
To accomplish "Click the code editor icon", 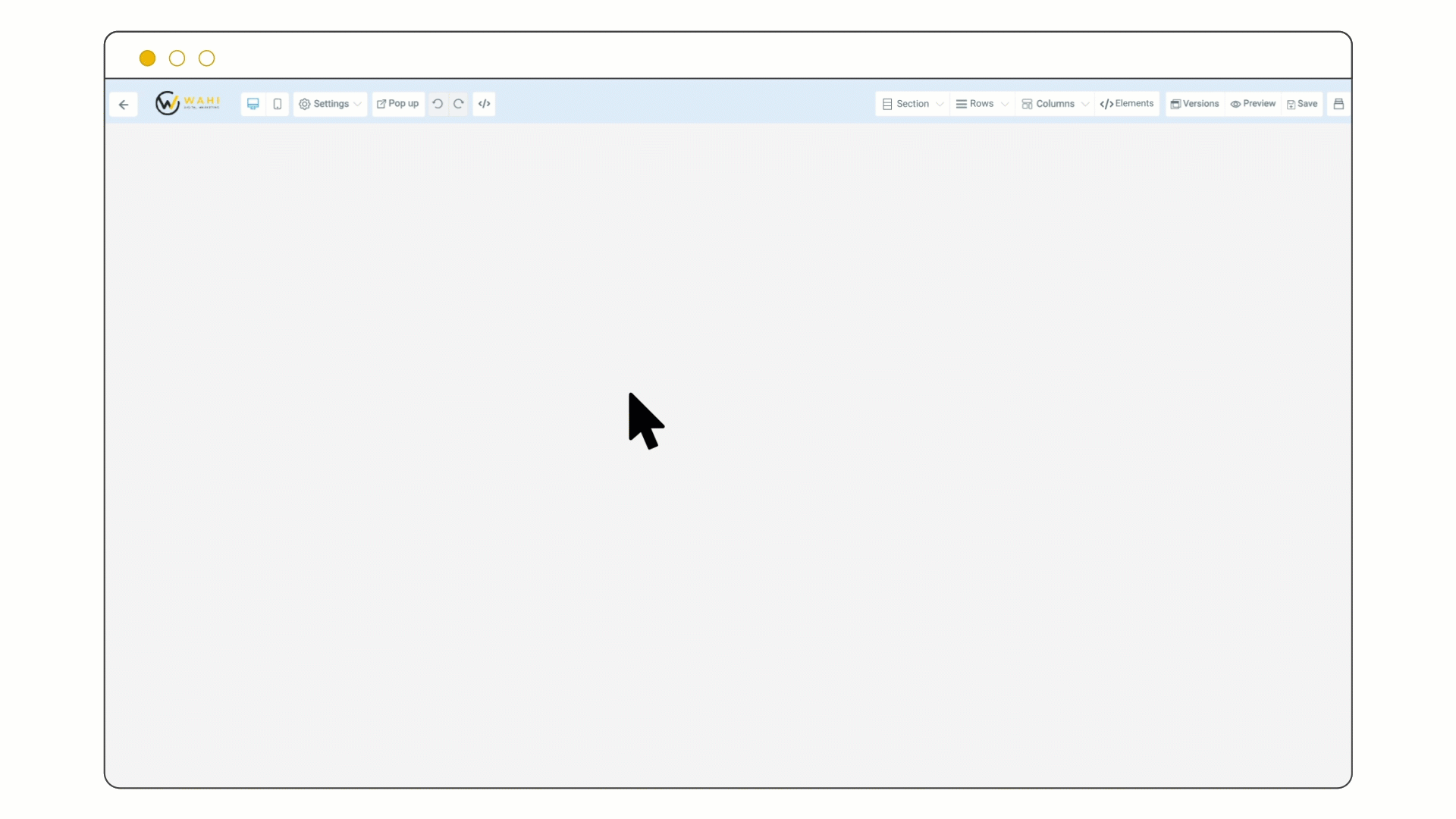I will click(484, 103).
